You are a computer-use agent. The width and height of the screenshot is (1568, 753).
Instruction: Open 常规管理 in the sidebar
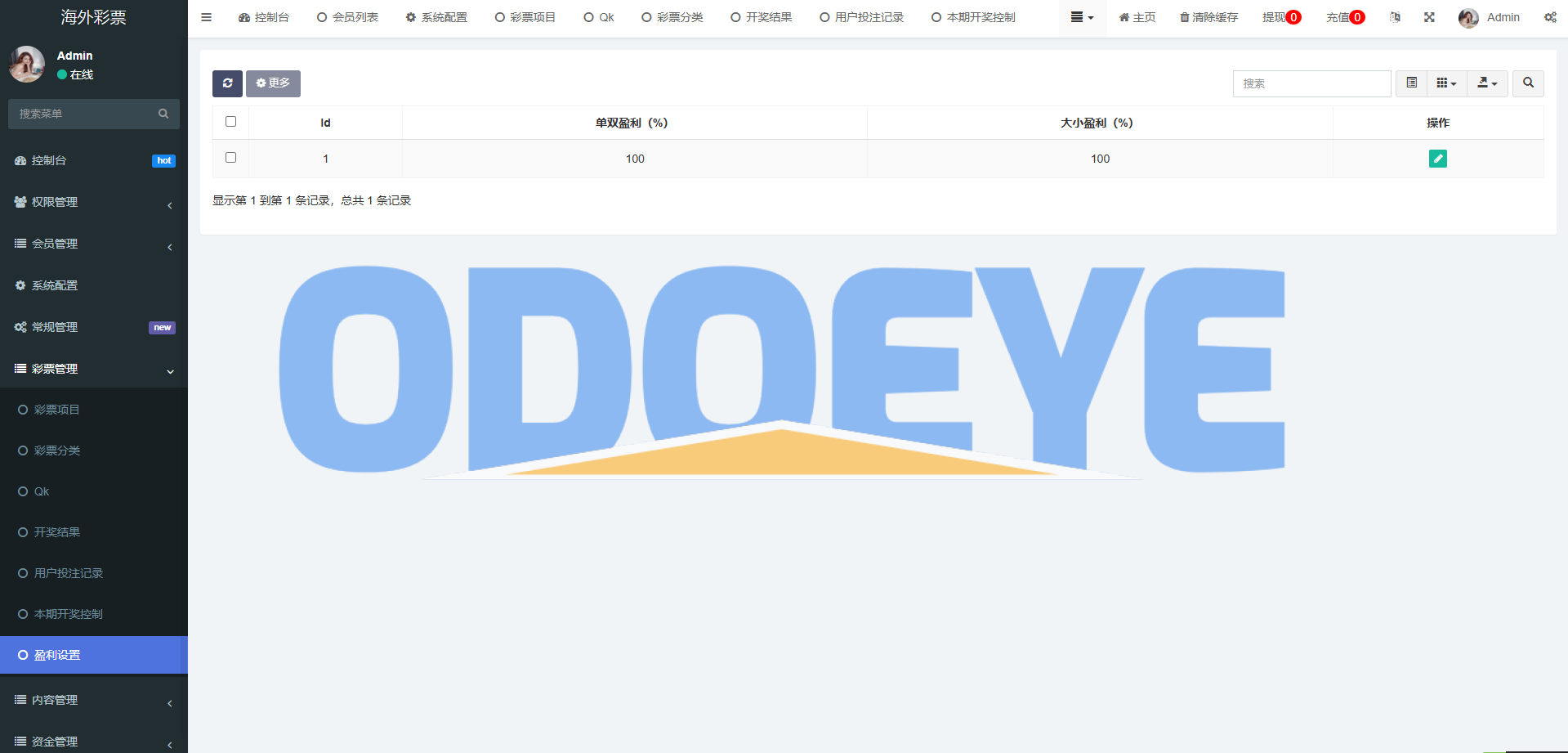point(94,327)
